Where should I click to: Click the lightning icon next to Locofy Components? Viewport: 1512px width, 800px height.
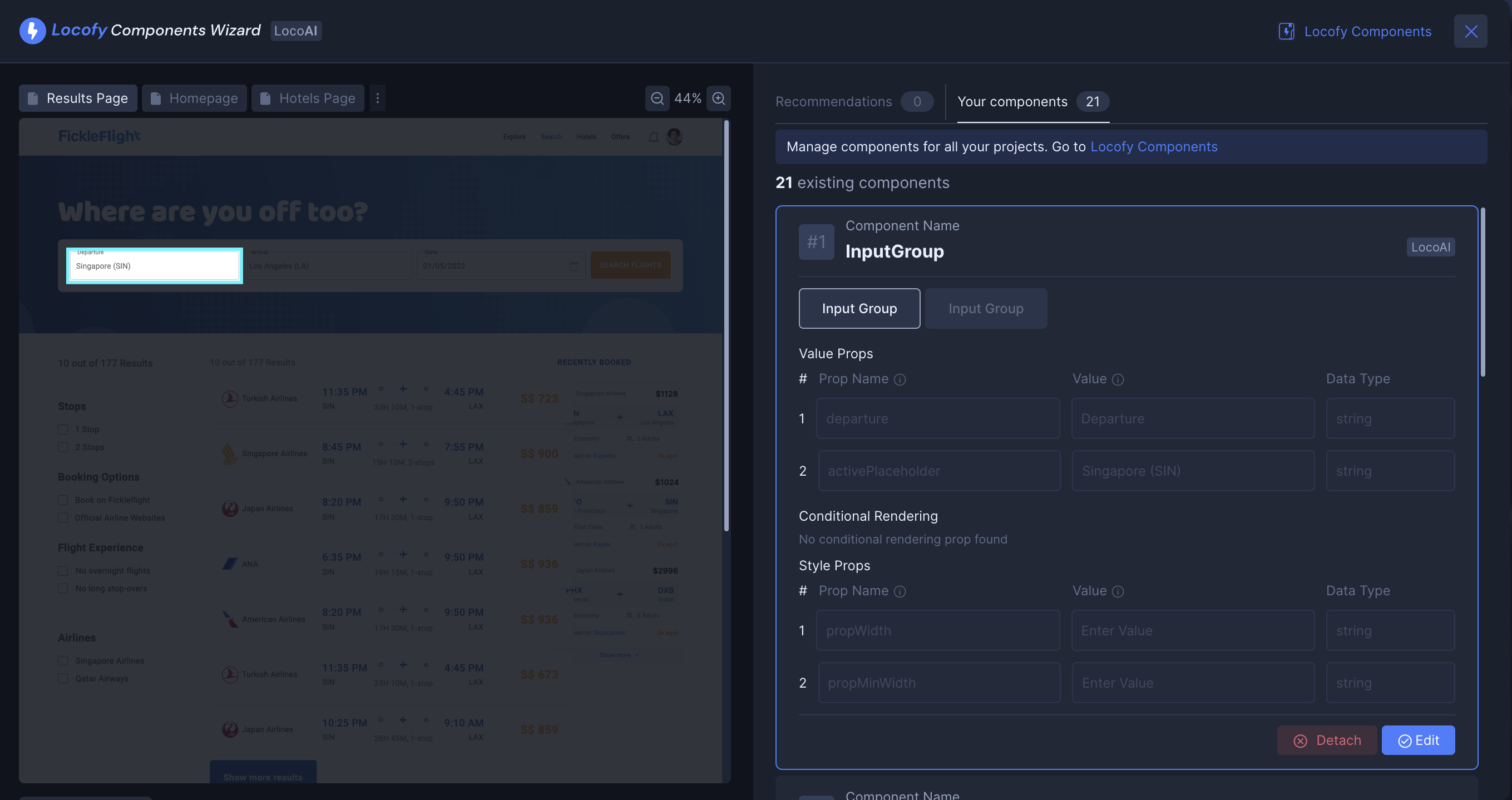coord(1286,31)
